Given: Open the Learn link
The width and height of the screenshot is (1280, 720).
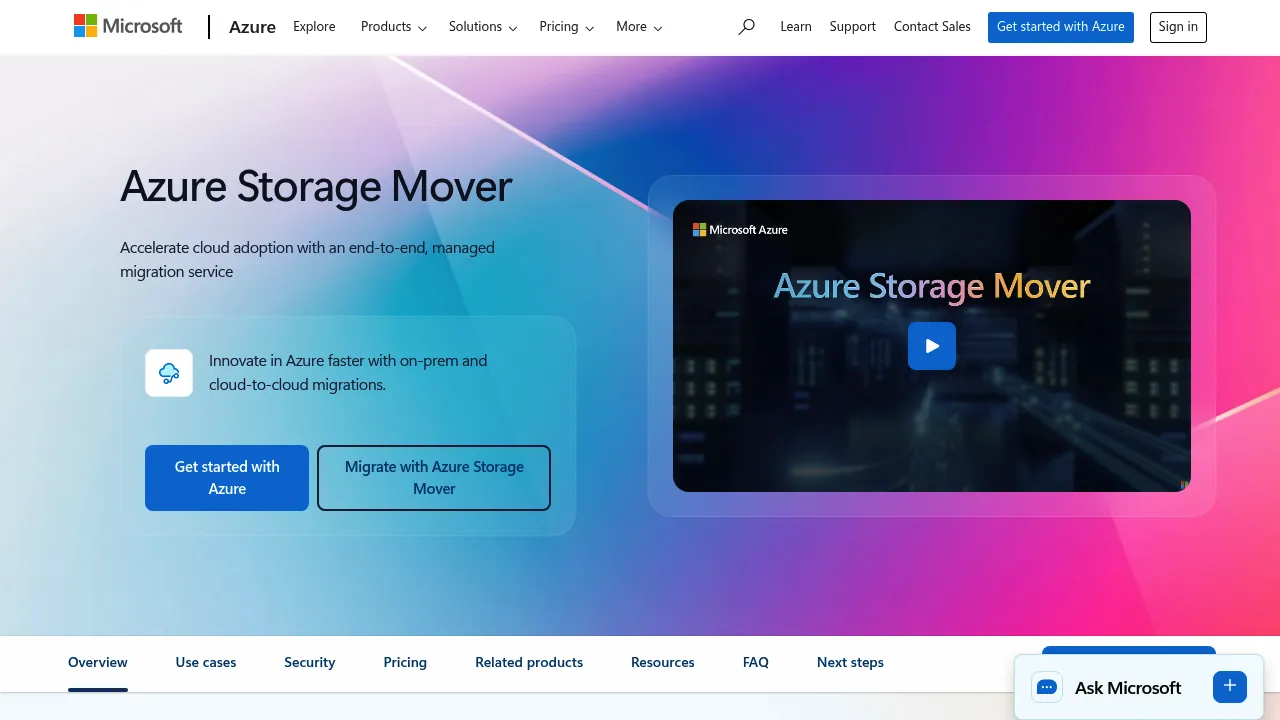Looking at the screenshot, I should (x=796, y=27).
